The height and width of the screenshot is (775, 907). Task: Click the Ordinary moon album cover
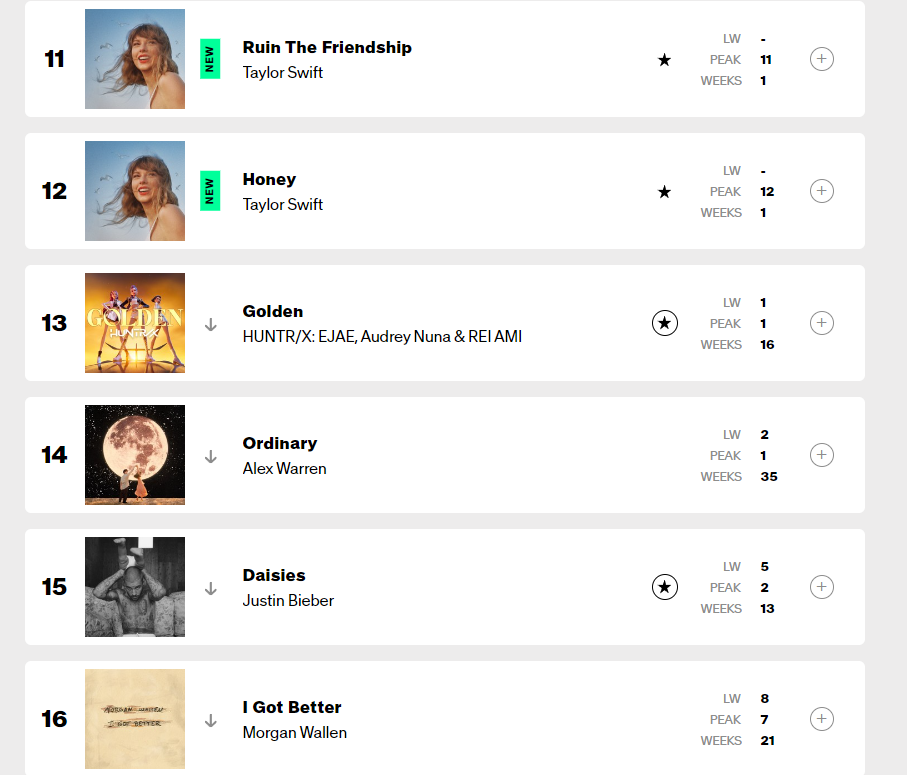tap(135, 455)
